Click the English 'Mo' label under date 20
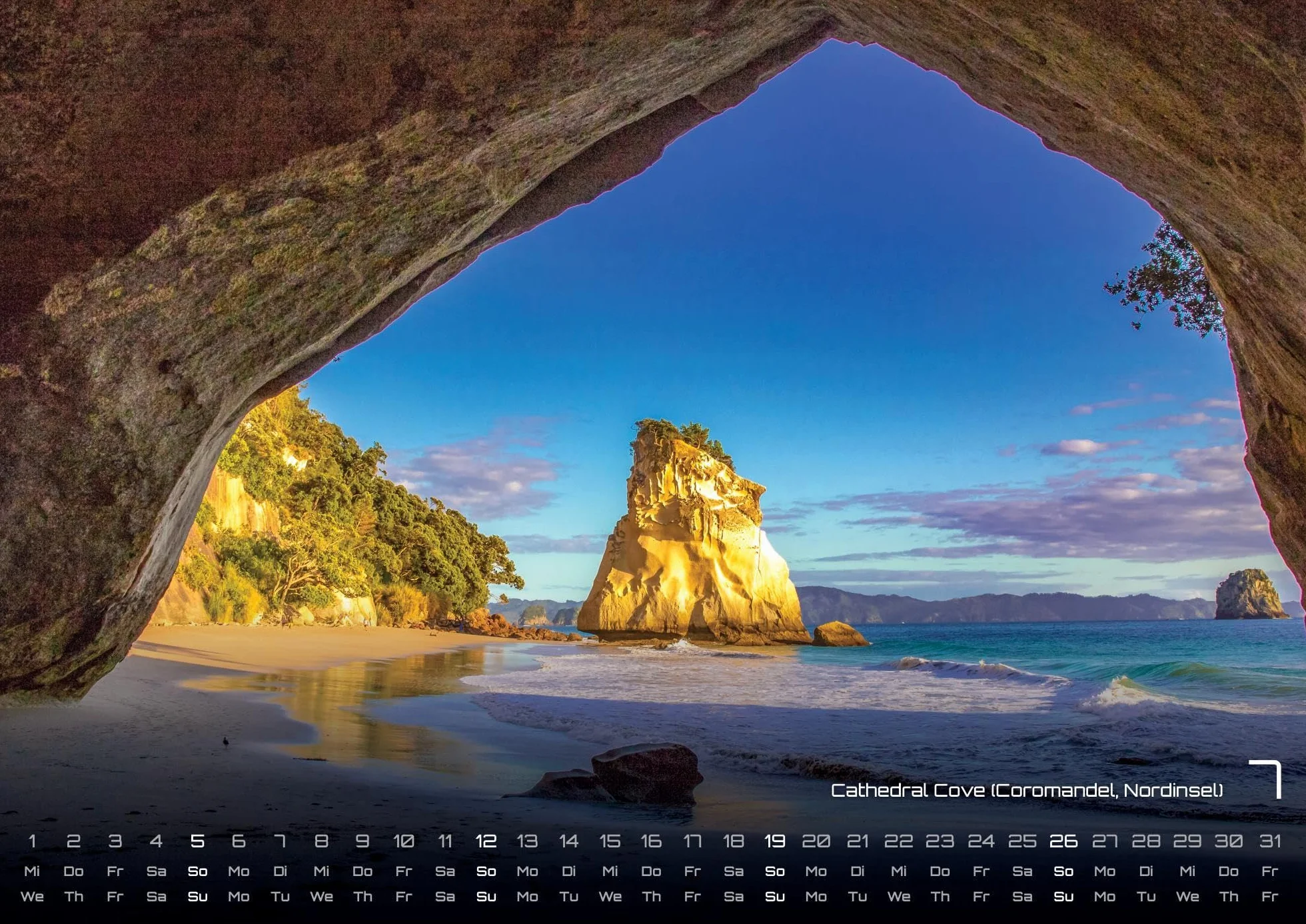The width and height of the screenshot is (1306, 924). pos(816,897)
